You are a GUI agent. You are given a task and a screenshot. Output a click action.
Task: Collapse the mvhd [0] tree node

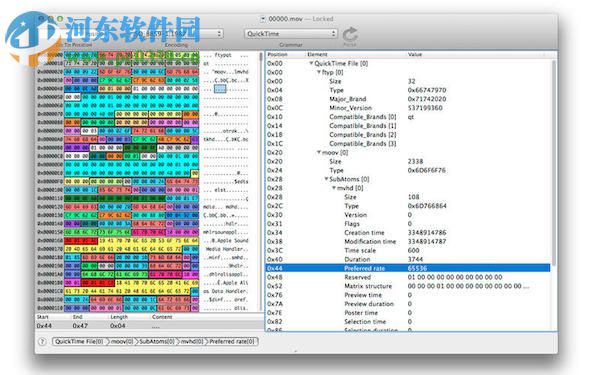334,188
